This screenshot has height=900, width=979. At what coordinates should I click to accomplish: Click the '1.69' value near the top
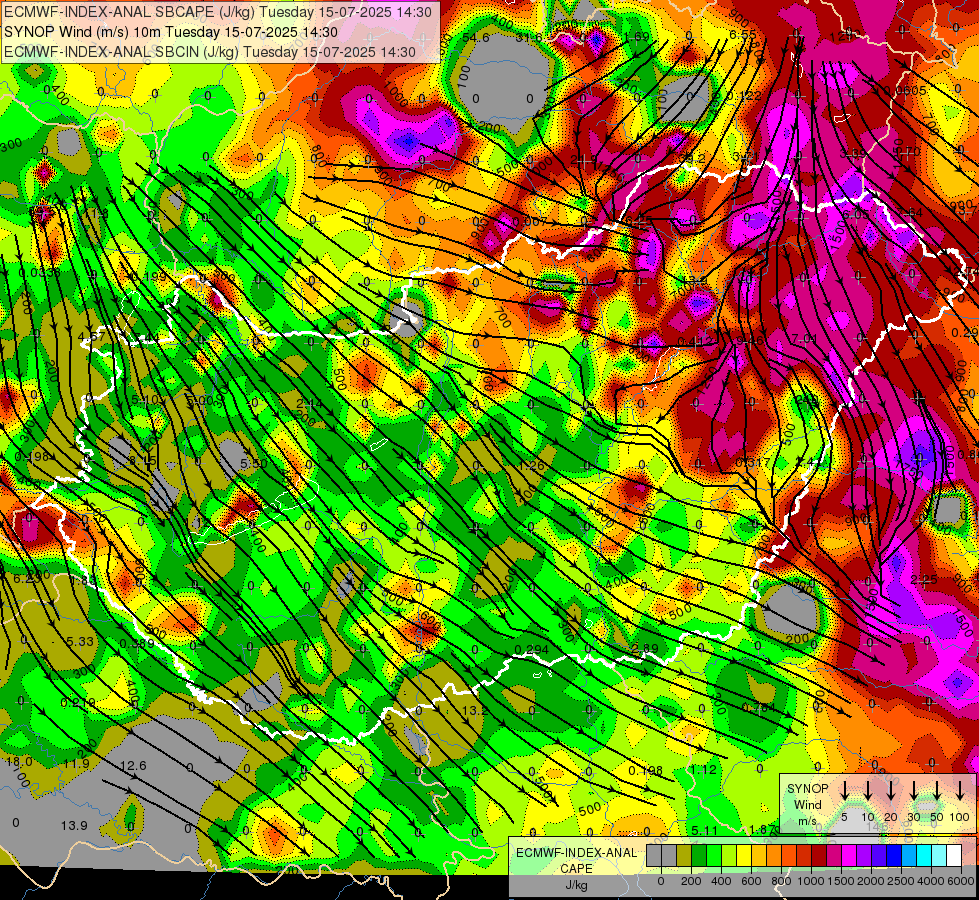click(x=637, y=37)
